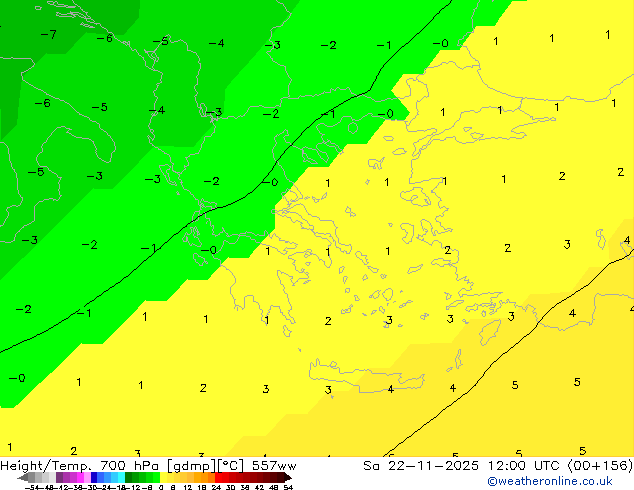Click the legend scale label '54'
634x490 pixels.
click(288, 487)
